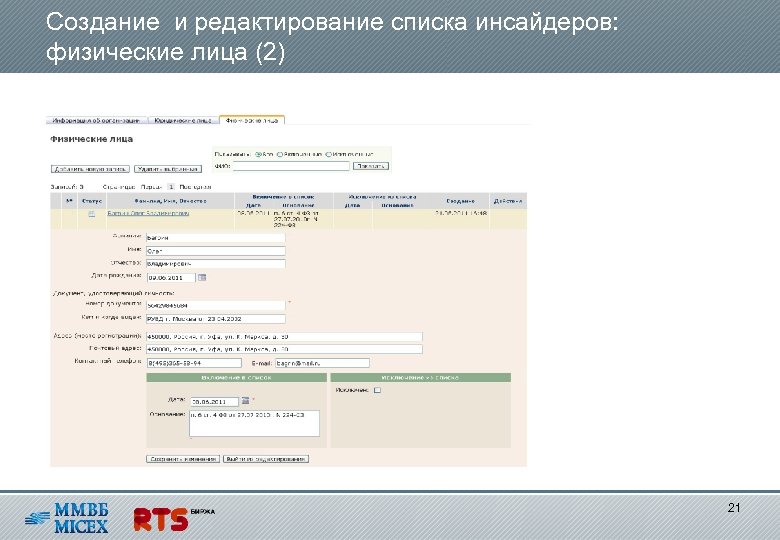Viewport: 780px width, 540px height.
Task: Click the 'Почтовый адрес' input field
Action: (x=284, y=349)
